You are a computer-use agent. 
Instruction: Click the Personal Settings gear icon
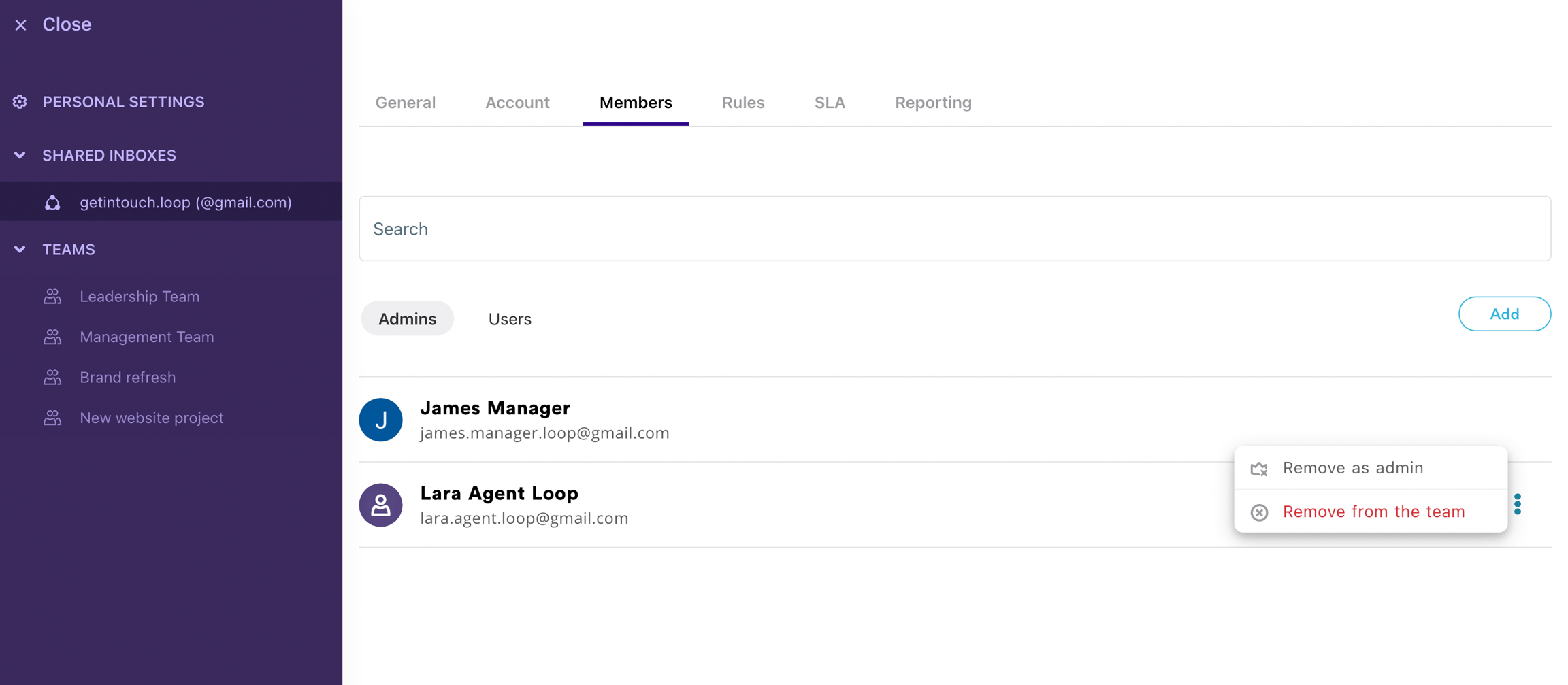point(20,102)
